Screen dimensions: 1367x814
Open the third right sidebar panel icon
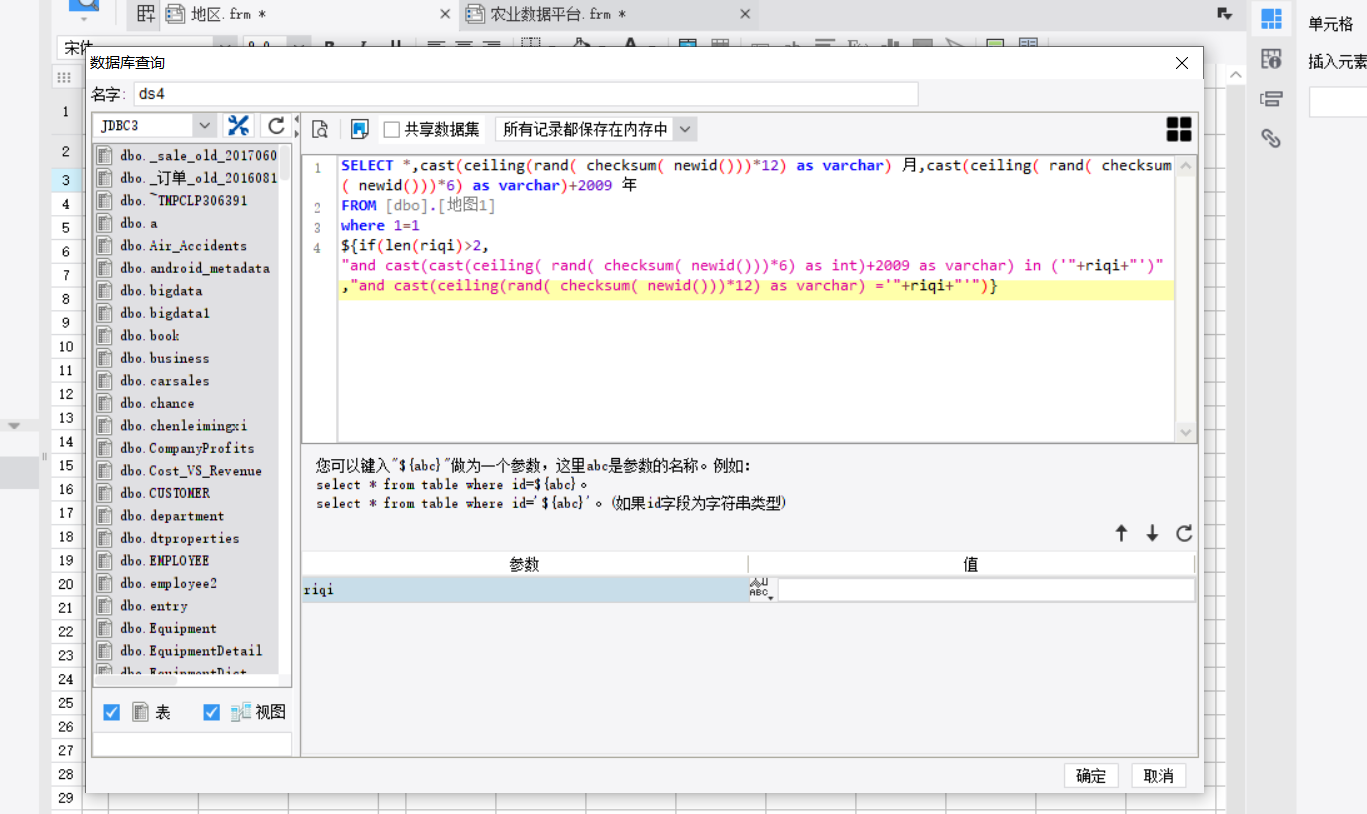coord(1271,98)
